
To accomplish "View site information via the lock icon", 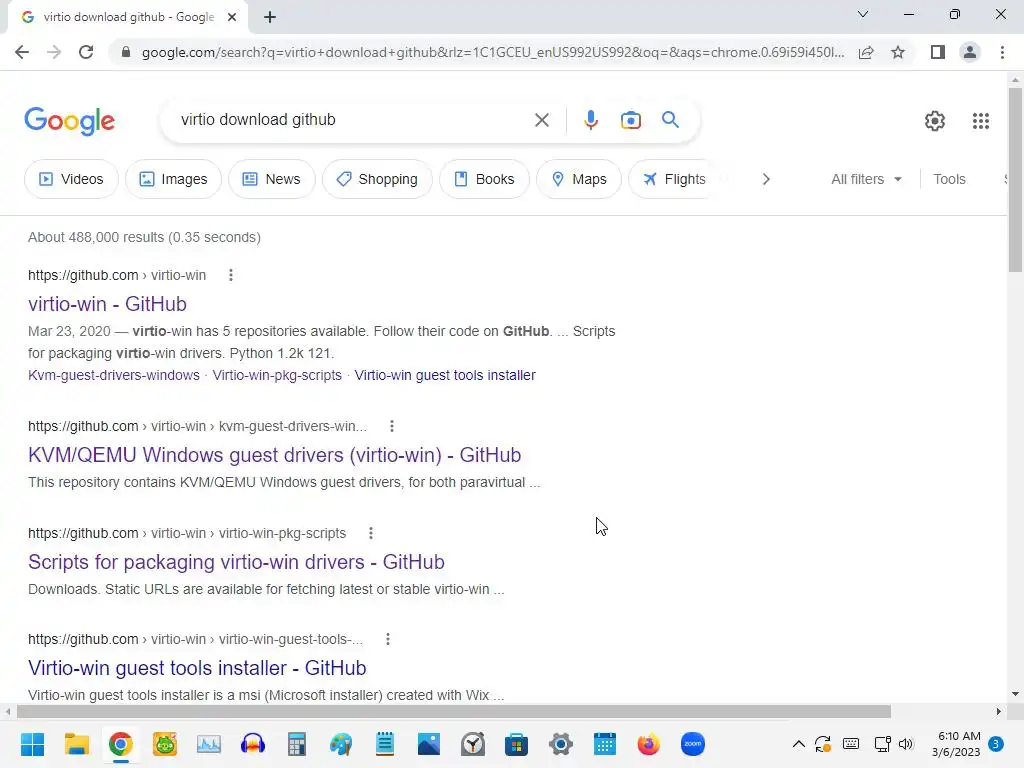I will pyautogui.click(x=126, y=52).
